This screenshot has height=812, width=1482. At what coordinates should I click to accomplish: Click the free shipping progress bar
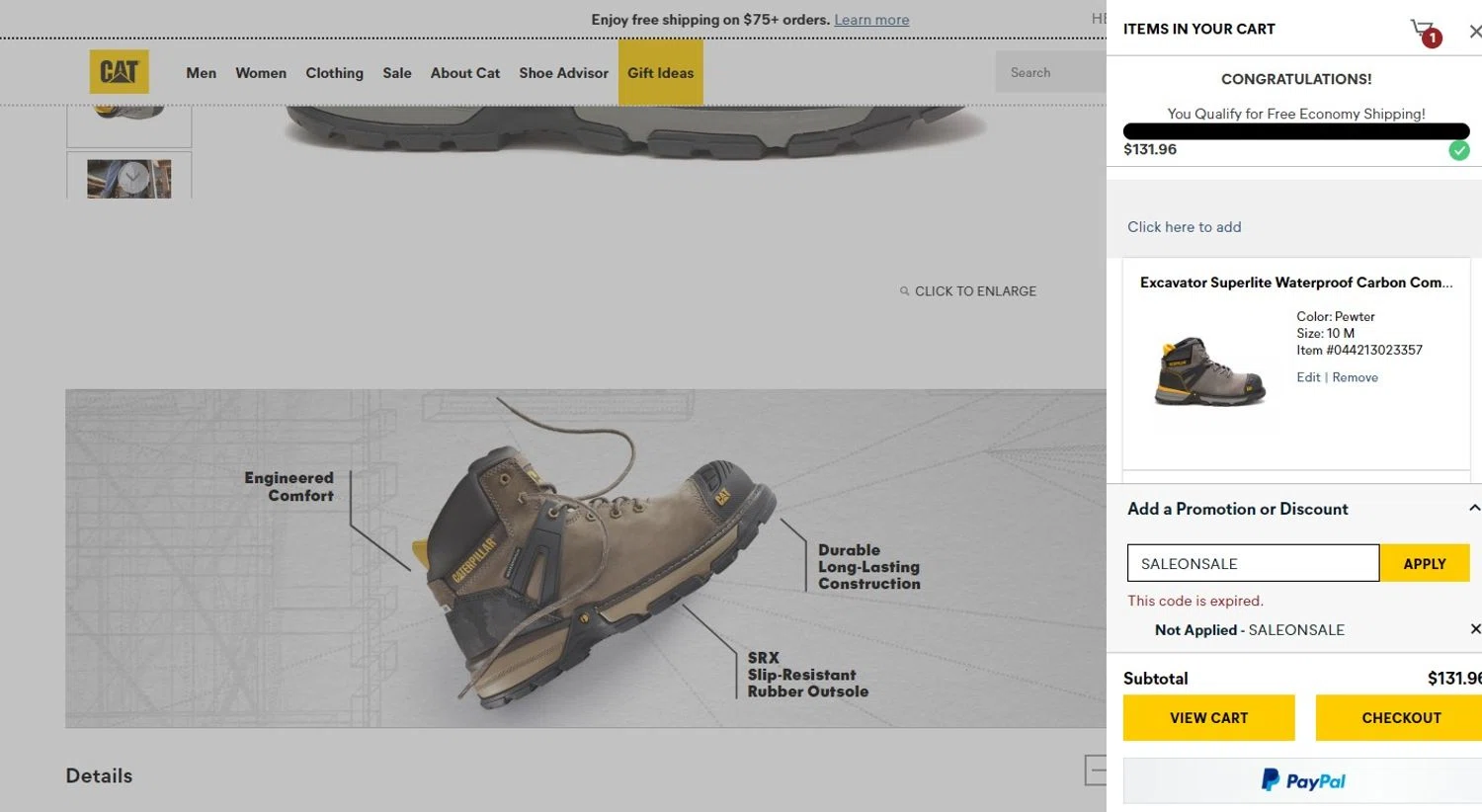pyautogui.click(x=1296, y=131)
